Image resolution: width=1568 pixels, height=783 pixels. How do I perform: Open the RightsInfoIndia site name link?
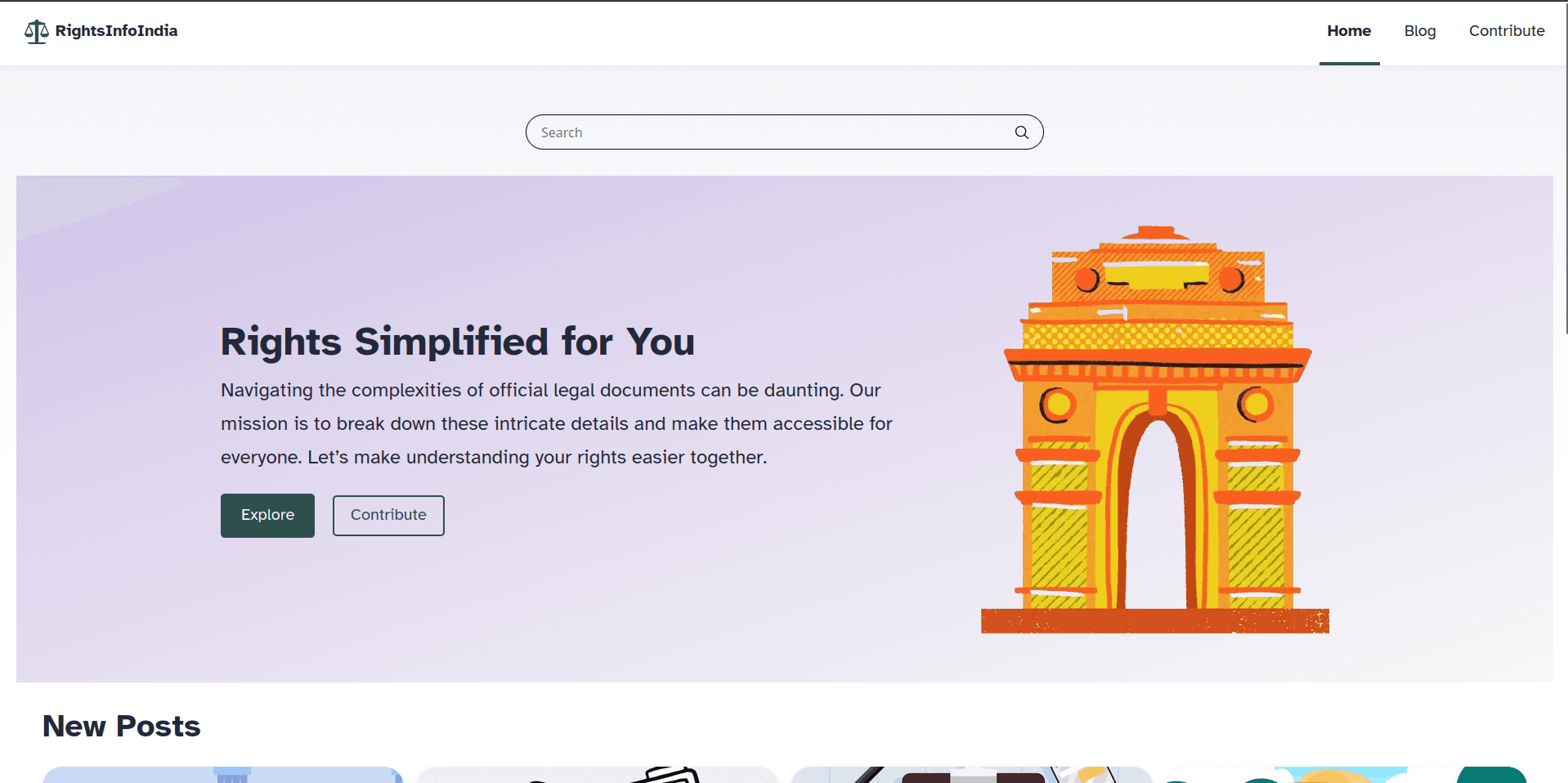point(116,31)
